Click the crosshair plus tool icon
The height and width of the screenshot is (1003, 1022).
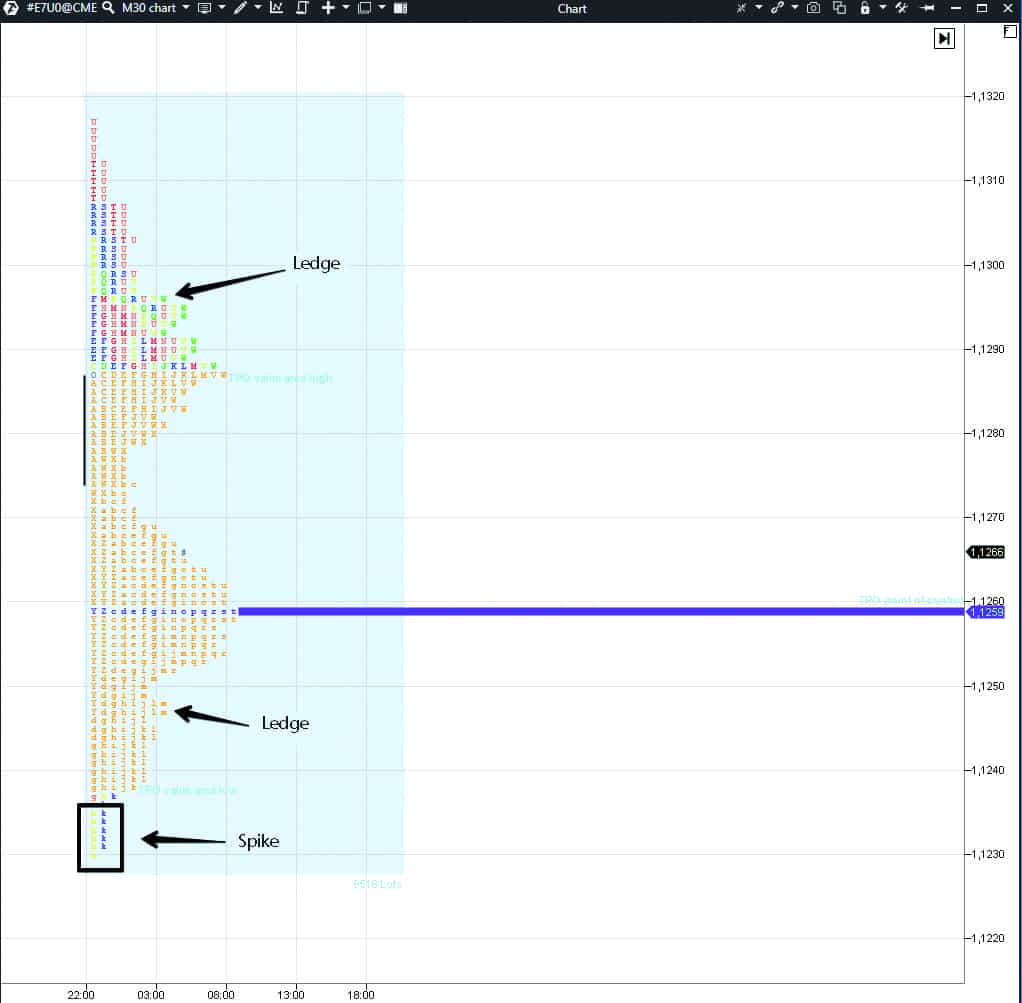[327, 8]
